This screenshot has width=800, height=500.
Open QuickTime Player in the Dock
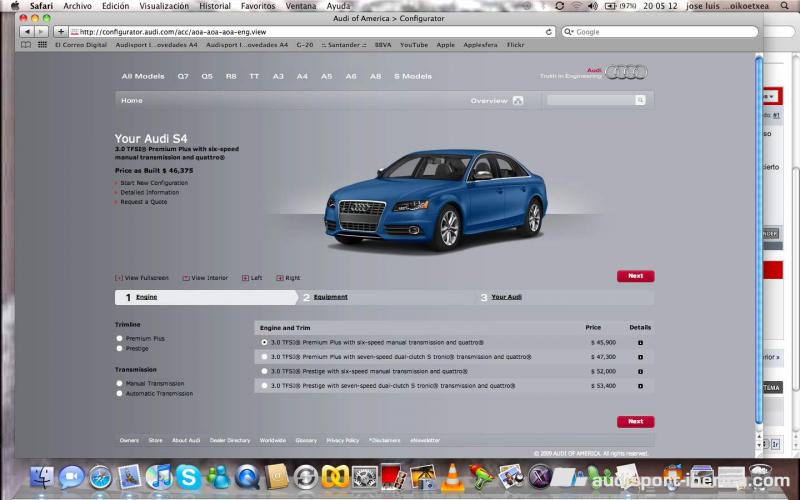tap(248, 478)
